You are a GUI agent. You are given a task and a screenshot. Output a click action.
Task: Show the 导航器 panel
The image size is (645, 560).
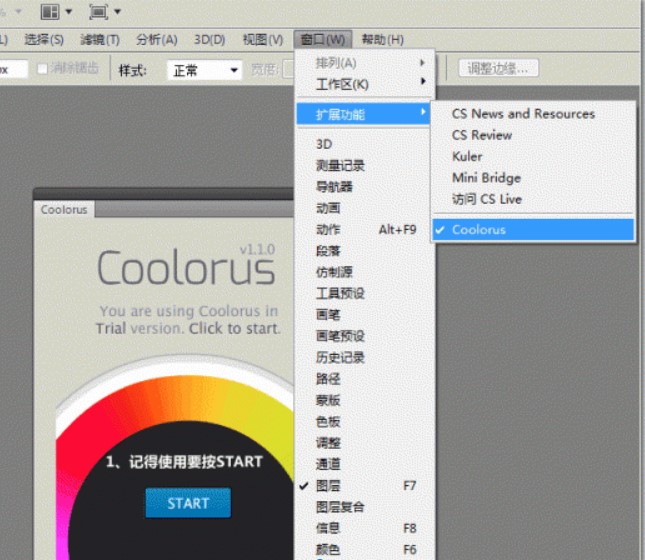(365, 187)
